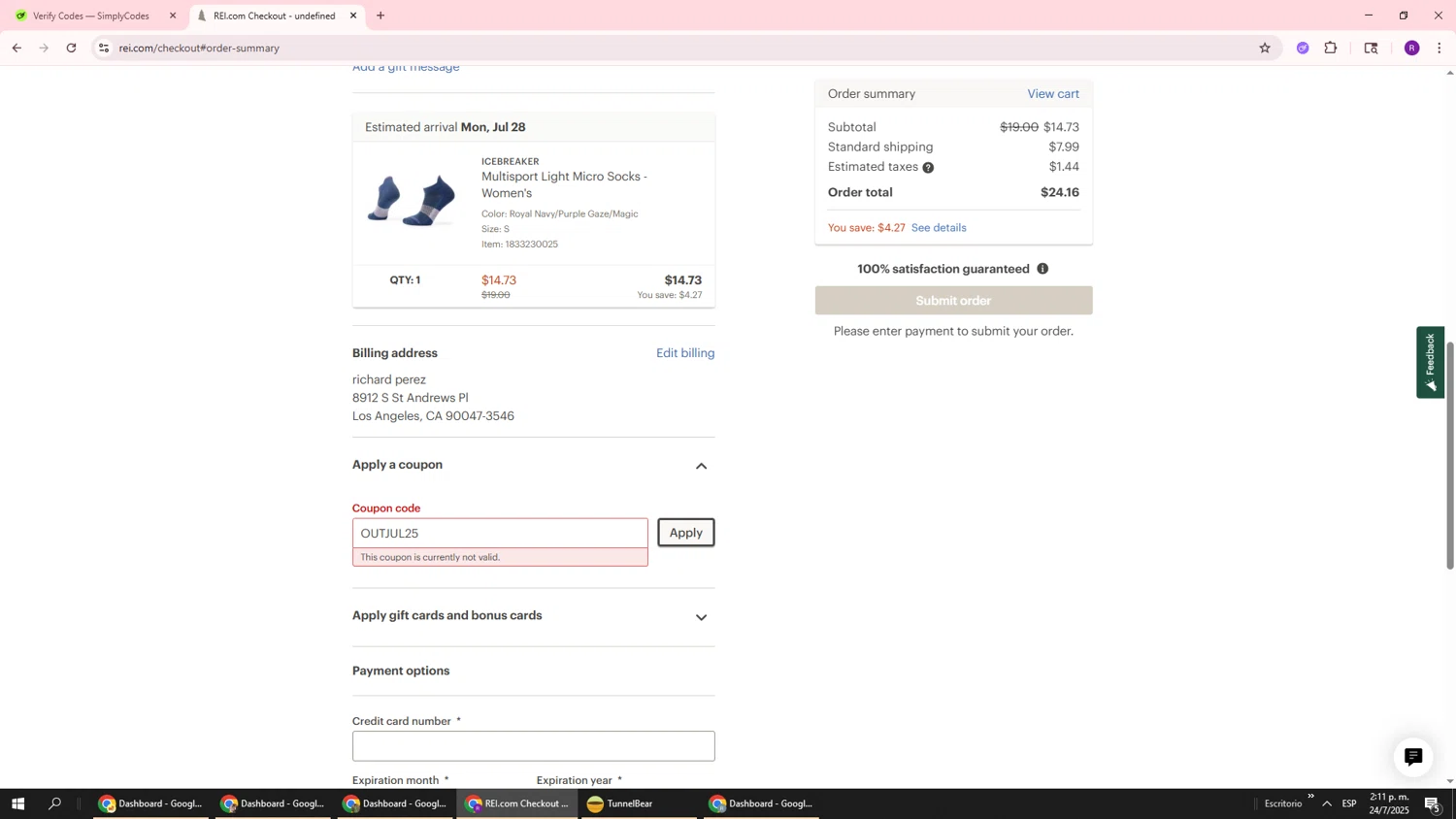Click the Coupon code input field
The width and height of the screenshot is (1456, 819).
[500, 533]
